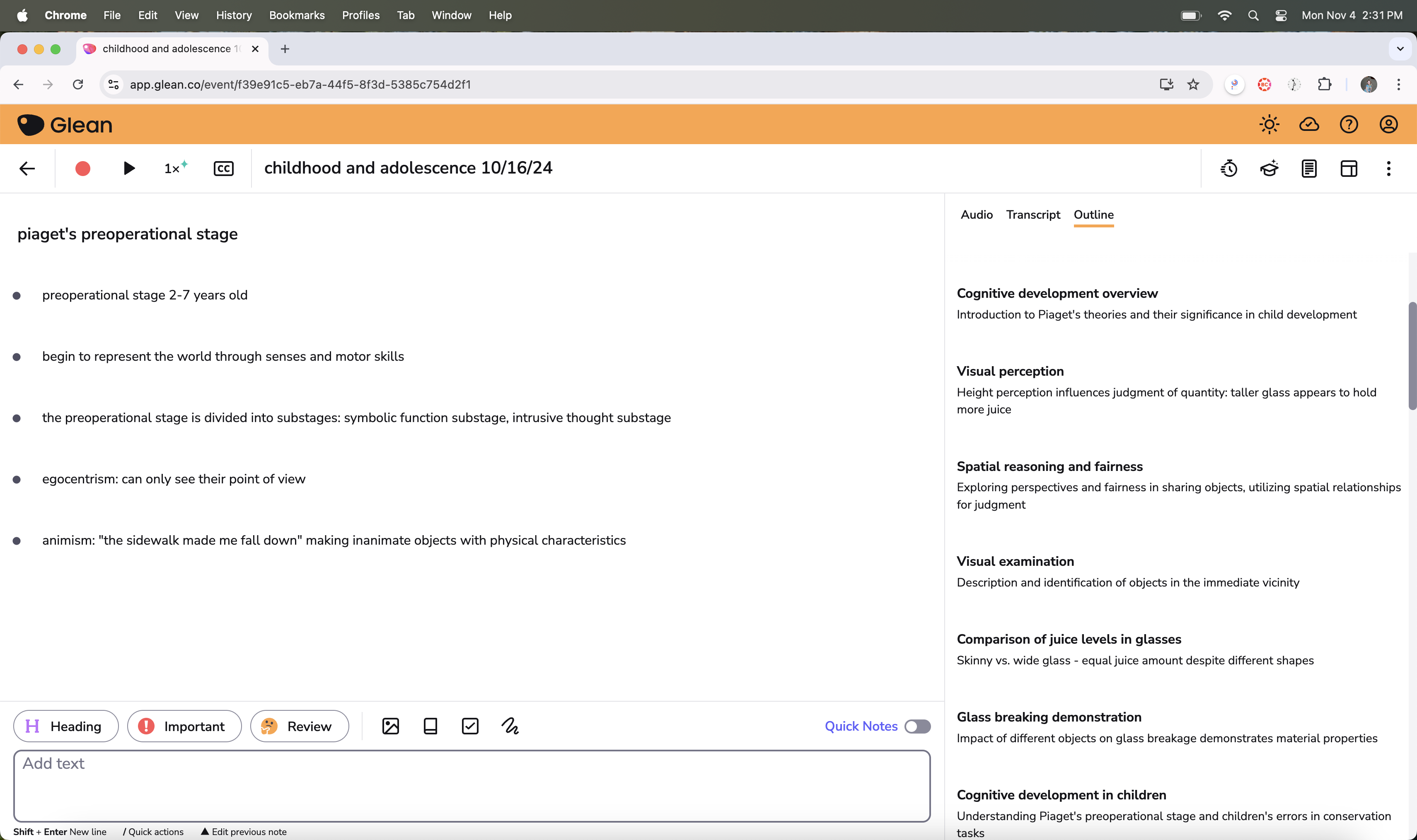Screen dimensions: 1417x840
Task: Expand the Cognitive development in children section
Action: pyautogui.click(x=1061, y=794)
